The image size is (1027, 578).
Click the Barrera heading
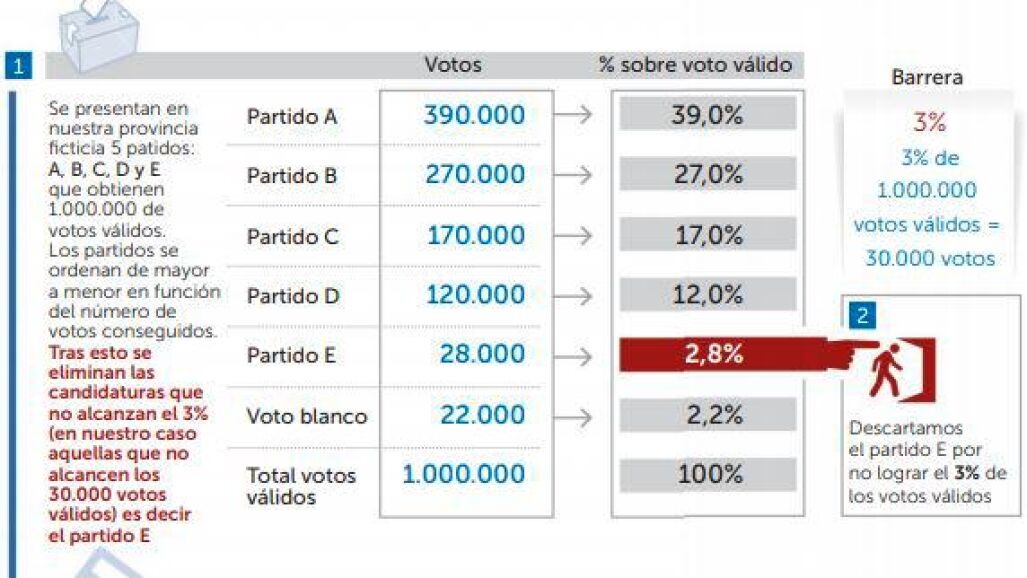point(926,78)
